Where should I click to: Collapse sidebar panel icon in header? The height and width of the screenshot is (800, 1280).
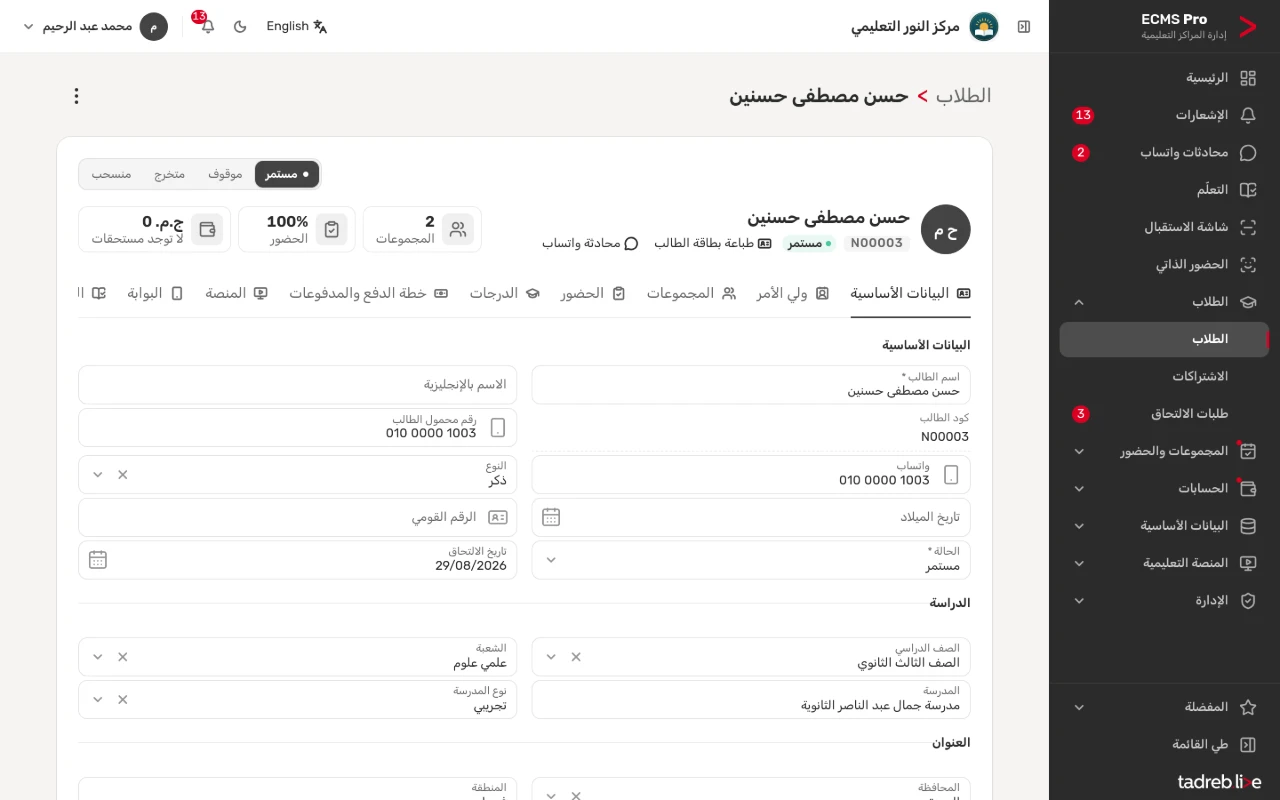pos(1024,26)
